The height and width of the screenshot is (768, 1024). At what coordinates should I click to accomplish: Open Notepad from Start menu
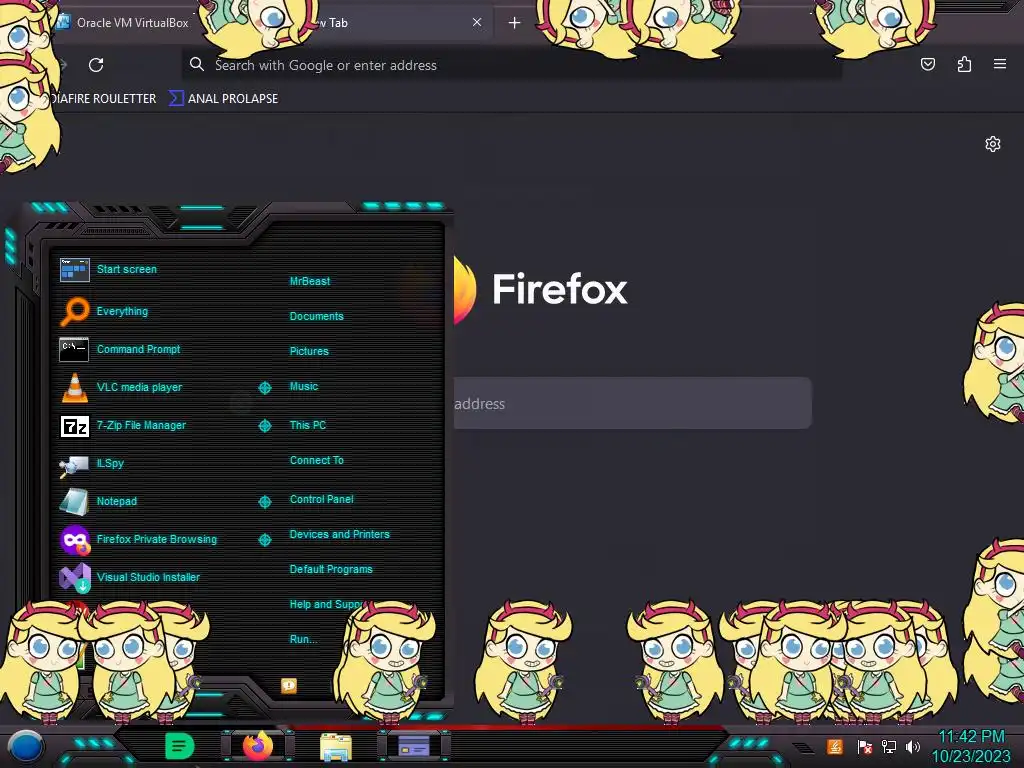tap(98, 502)
